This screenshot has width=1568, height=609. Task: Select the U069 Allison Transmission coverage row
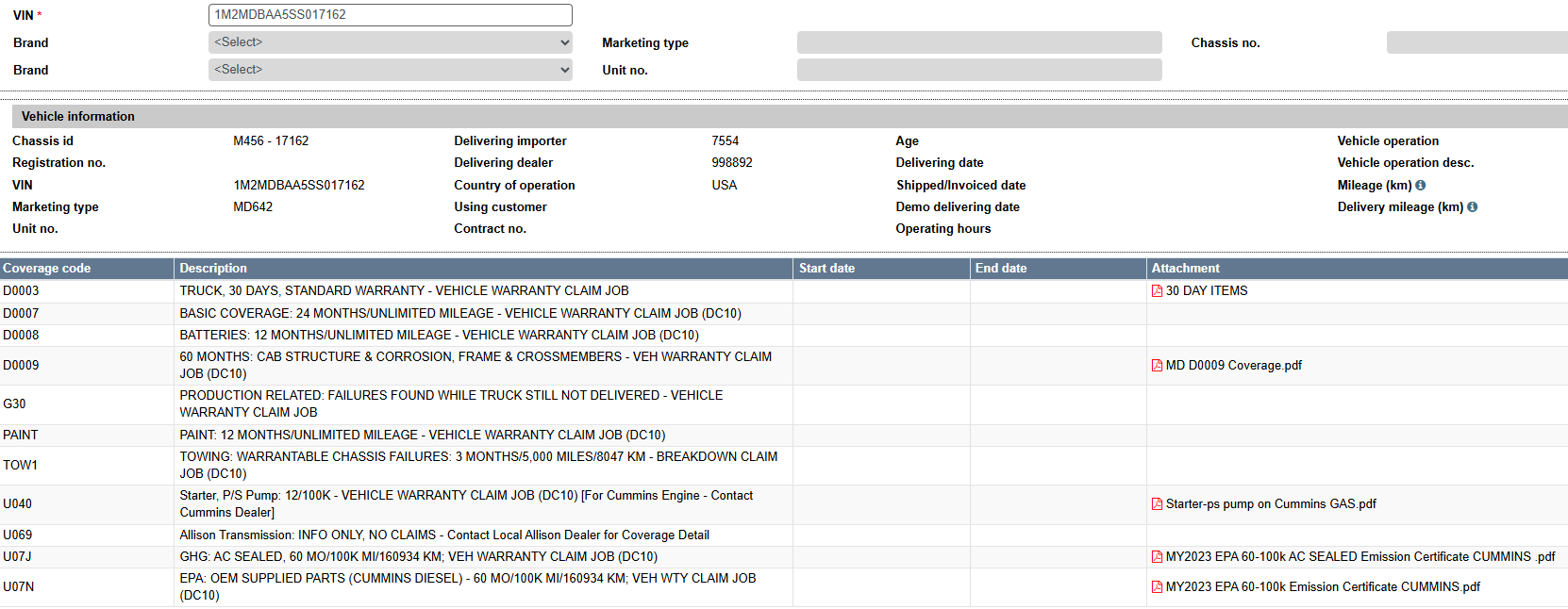click(x=784, y=535)
